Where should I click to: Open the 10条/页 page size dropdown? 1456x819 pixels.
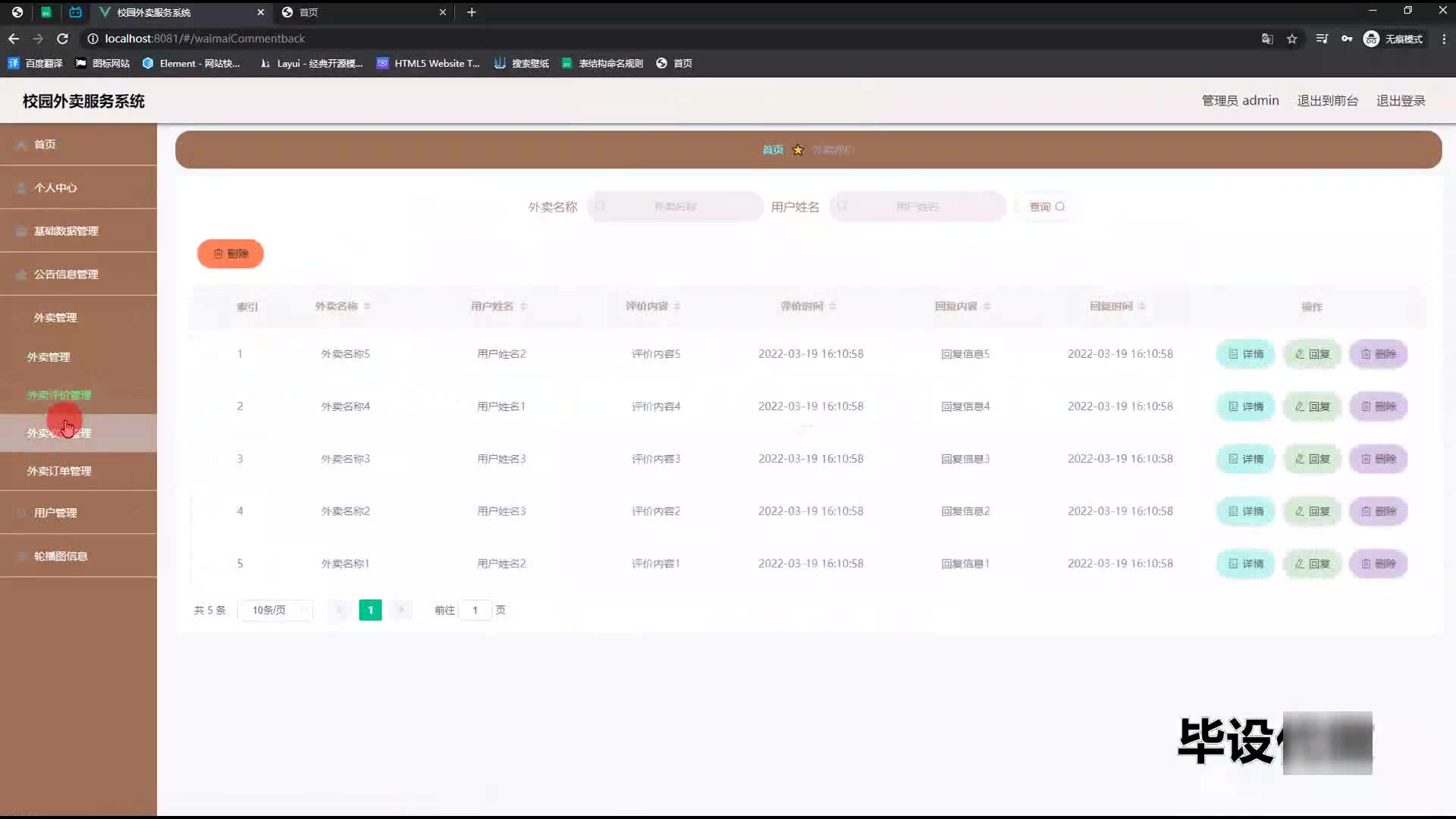[x=275, y=610]
